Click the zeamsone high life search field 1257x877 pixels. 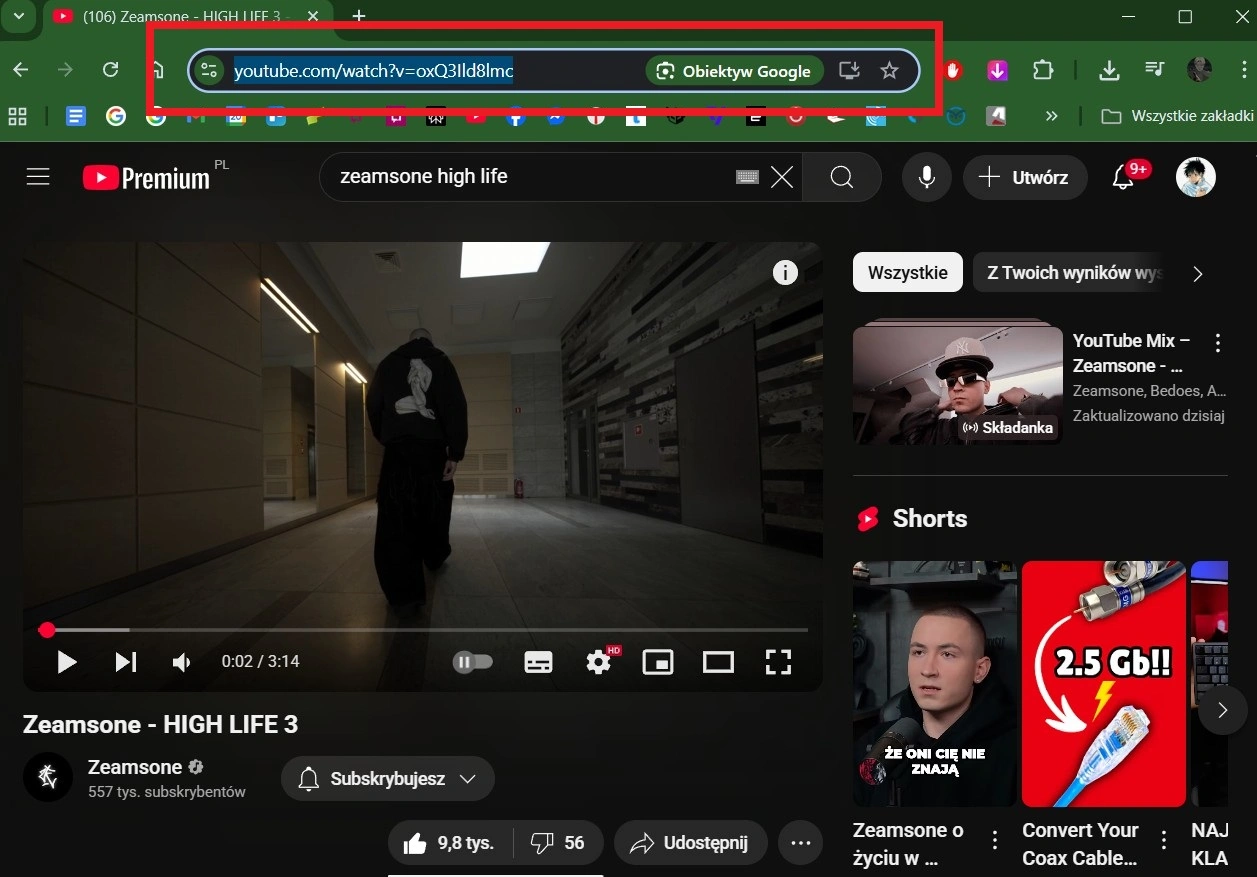530,177
